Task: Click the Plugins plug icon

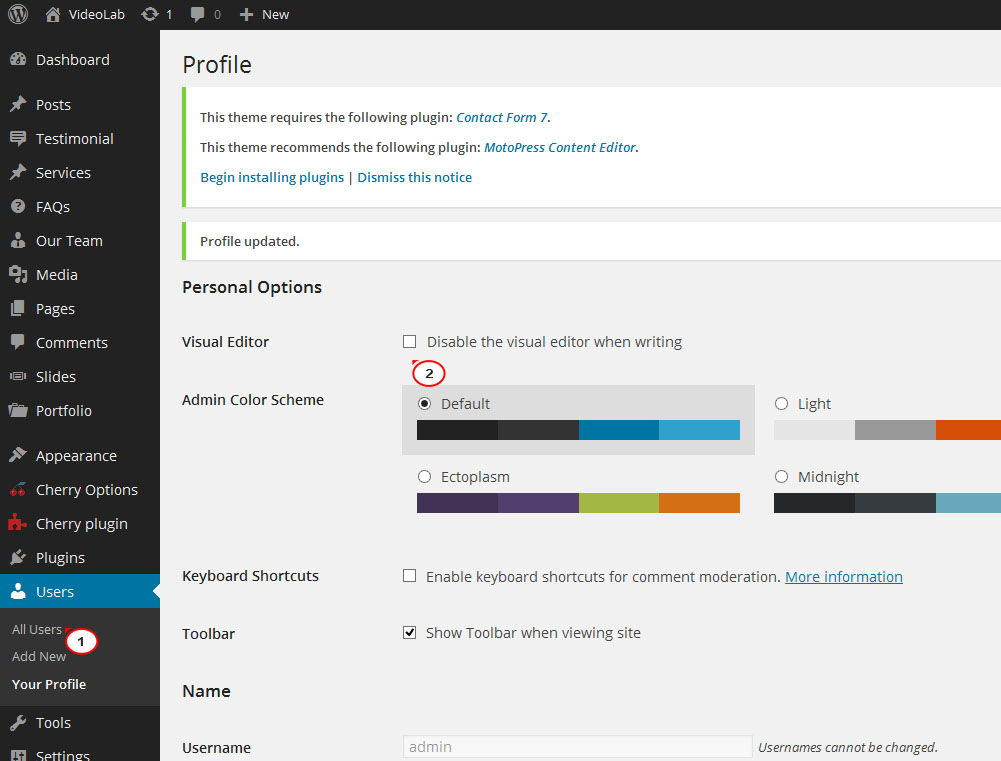Action: click(x=18, y=557)
